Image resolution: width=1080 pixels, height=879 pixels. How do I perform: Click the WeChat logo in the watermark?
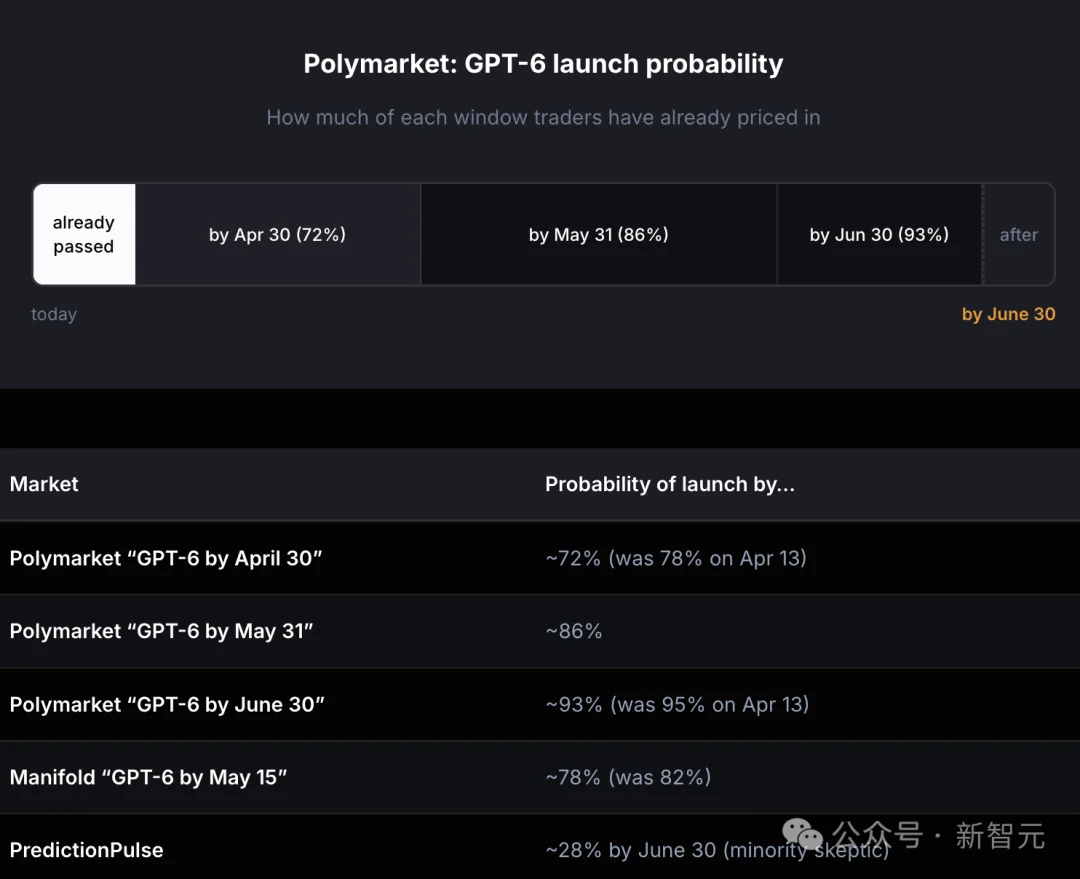803,835
